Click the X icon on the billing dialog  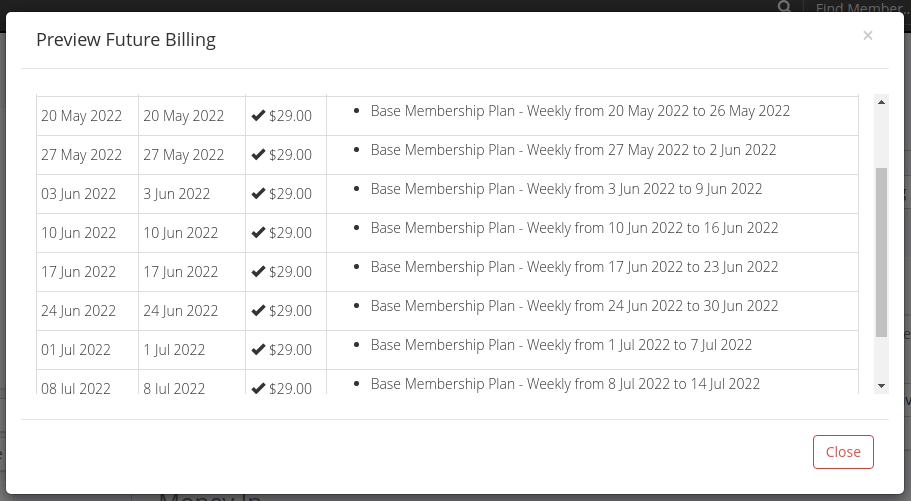click(867, 36)
